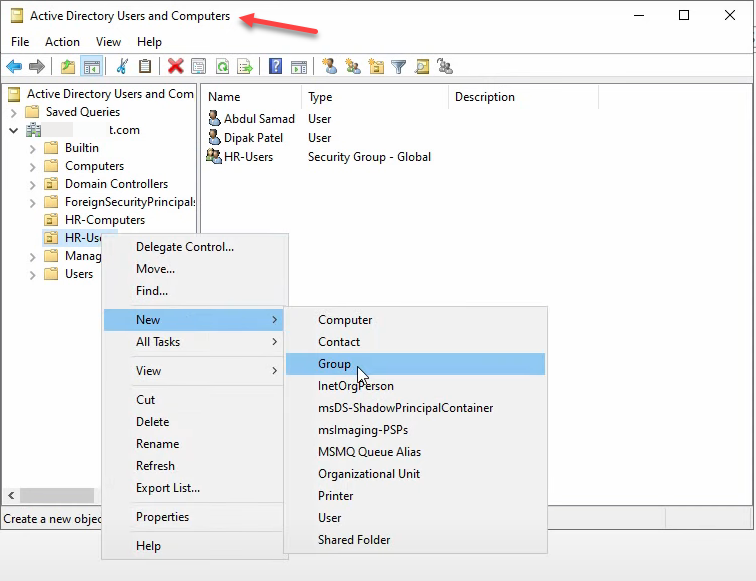Toggle Show/Hide Console Tree icon
This screenshot has height=581, width=756.
(x=92, y=66)
